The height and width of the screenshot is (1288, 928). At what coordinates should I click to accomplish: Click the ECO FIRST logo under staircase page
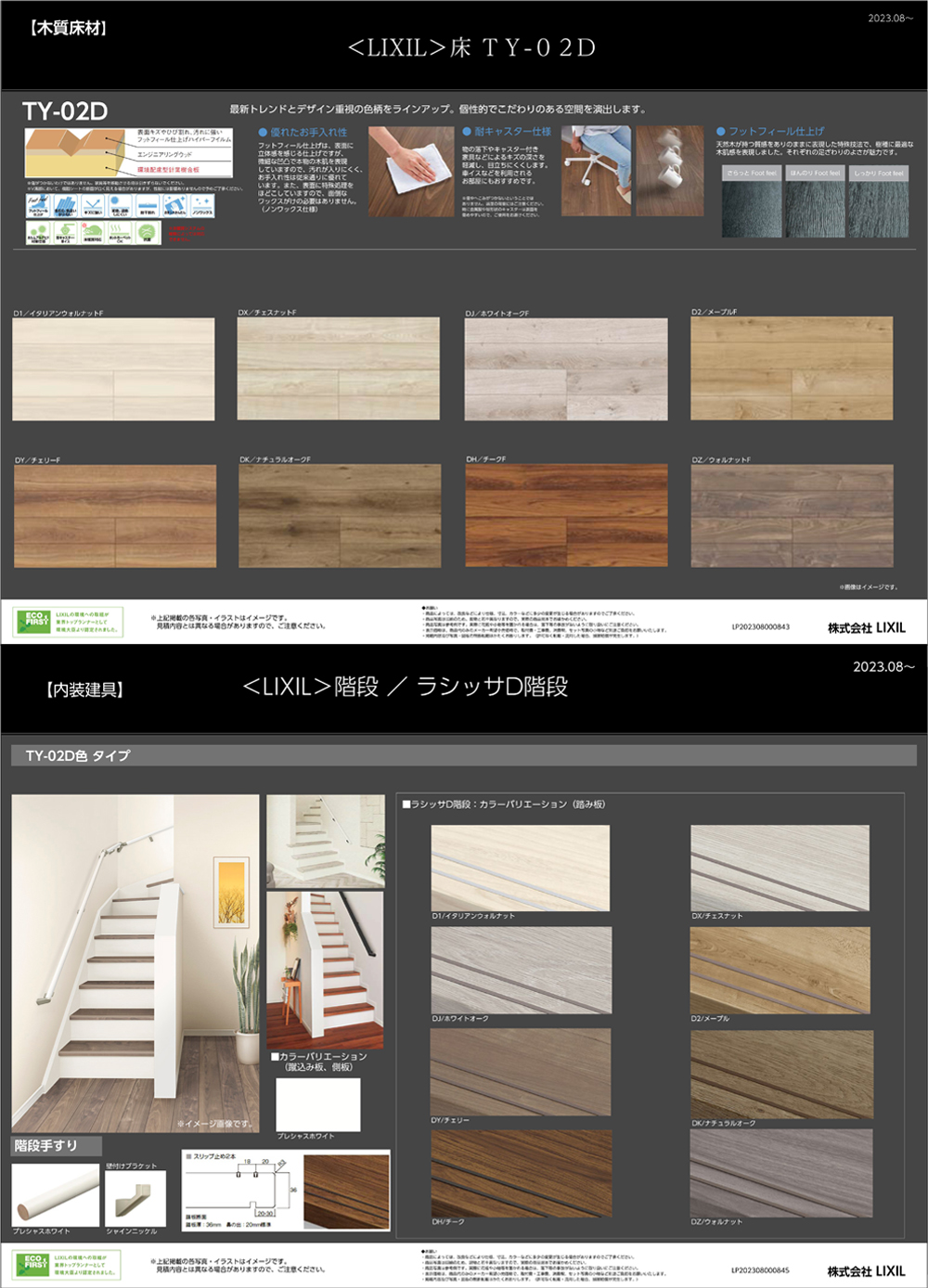coord(67,1265)
